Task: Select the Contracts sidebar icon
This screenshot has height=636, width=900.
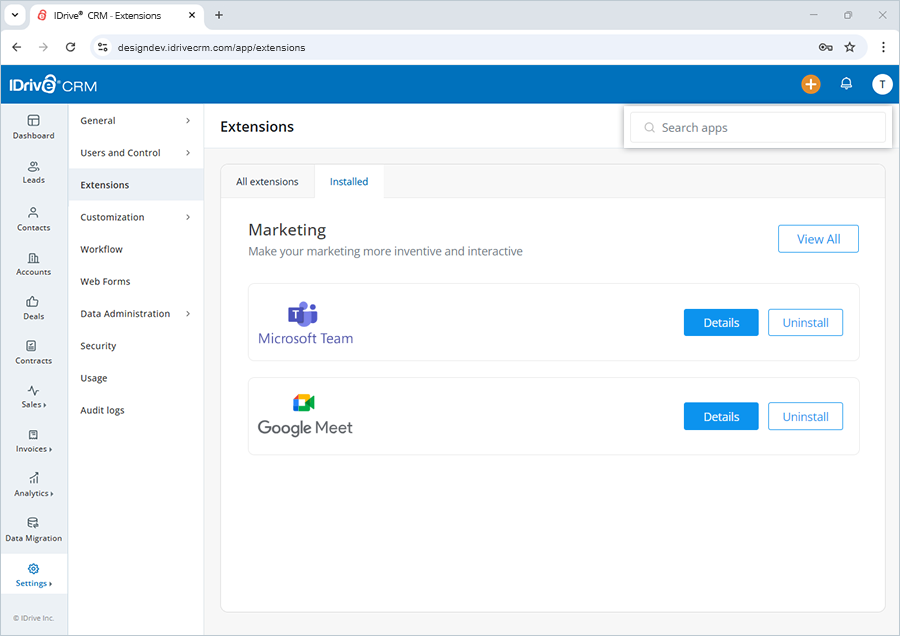Action: tap(33, 353)
